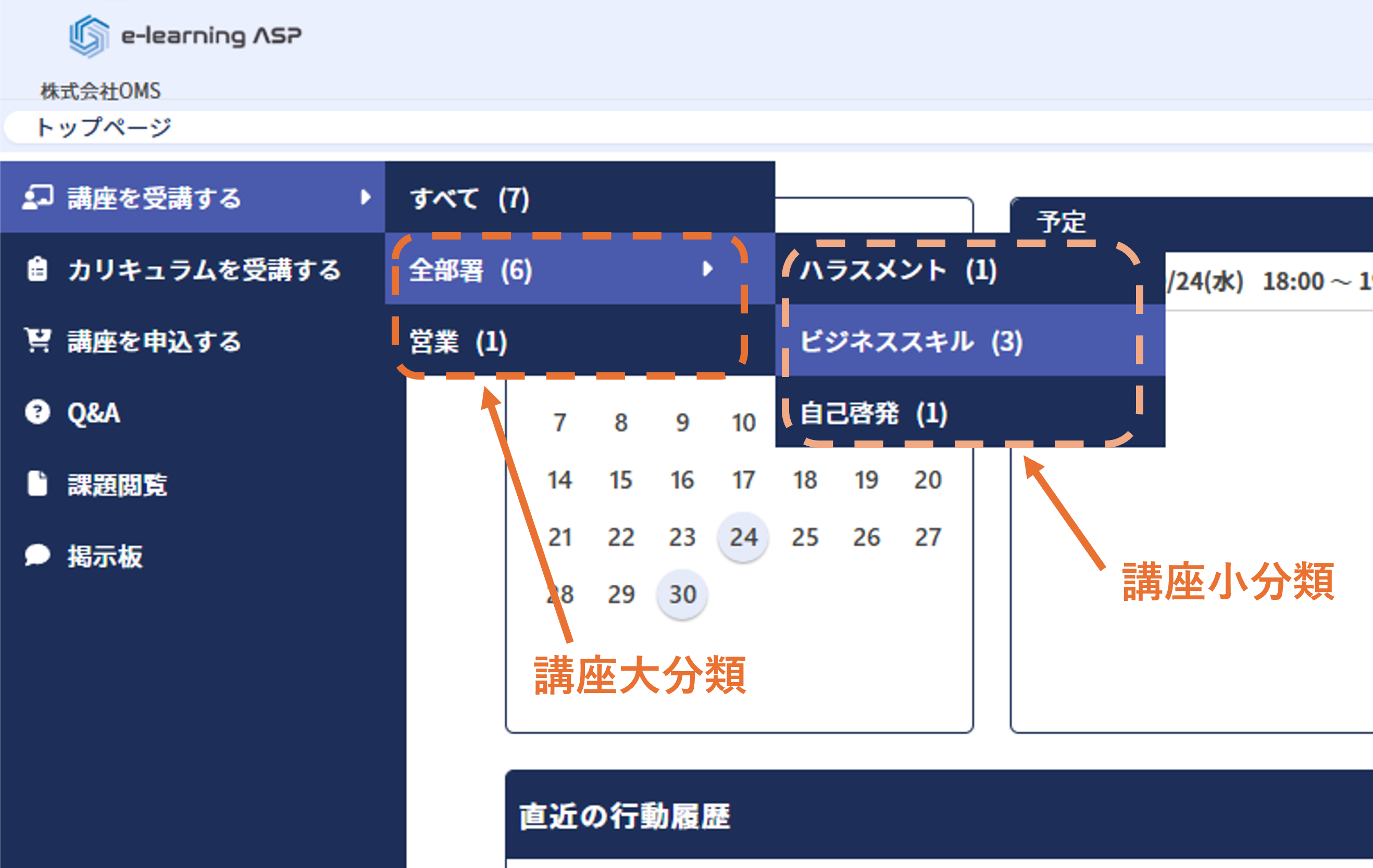Image resolution: width=1373 pixels, height=868 pixels.
Task: Click the e-learning ASP logo icon
Action: pos(89,36)
